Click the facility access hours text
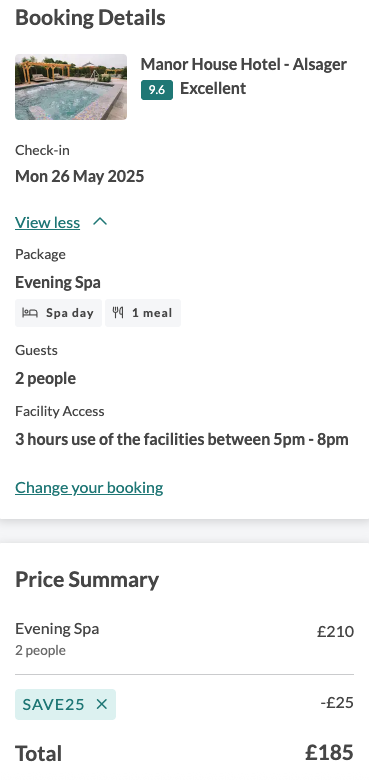This screenshot has height=780, width=369. click(x=182, y=440)
